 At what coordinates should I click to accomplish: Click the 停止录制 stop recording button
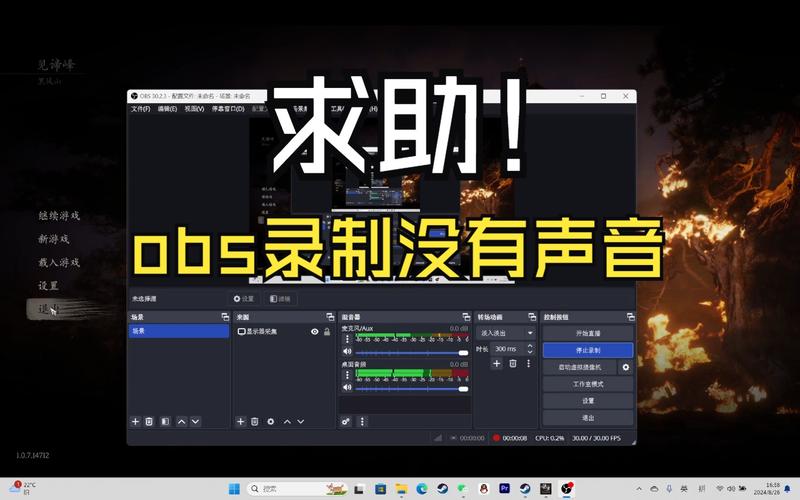point(588,350)
